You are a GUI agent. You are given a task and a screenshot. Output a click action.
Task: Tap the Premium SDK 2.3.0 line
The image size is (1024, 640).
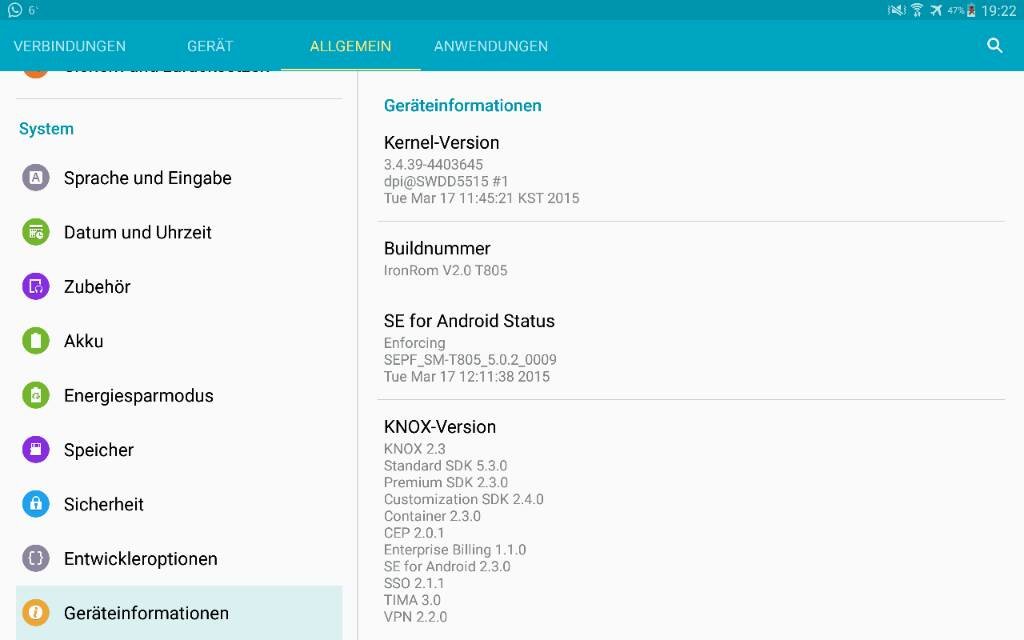coord(446,482)
